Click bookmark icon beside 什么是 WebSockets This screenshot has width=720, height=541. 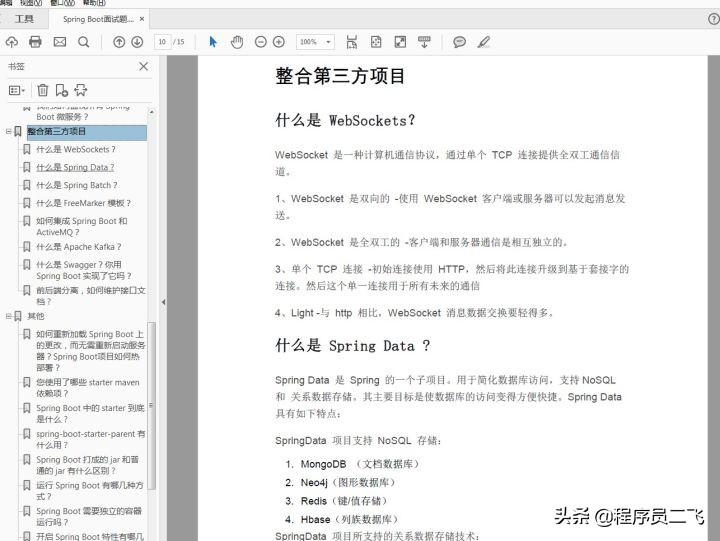(27, 149)
